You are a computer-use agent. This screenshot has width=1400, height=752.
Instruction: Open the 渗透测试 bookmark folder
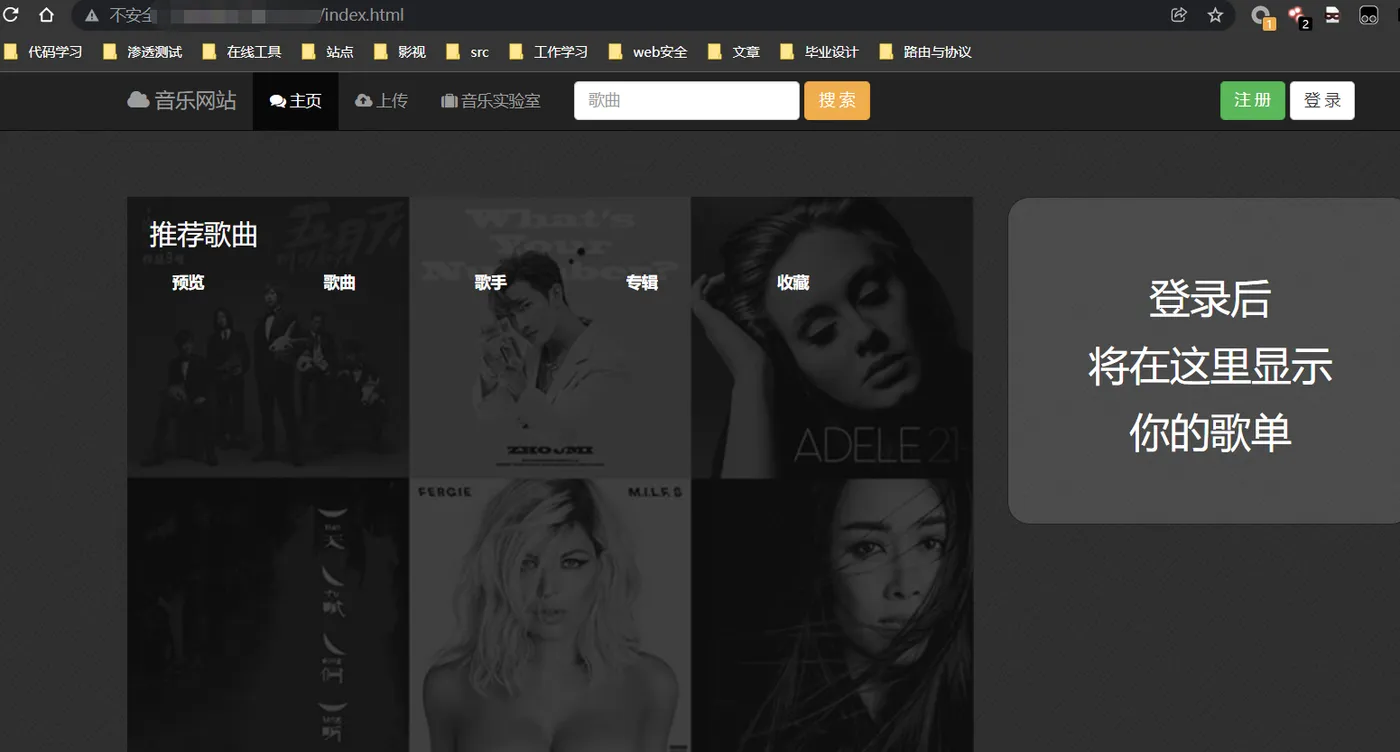click(x=143, y=52)
